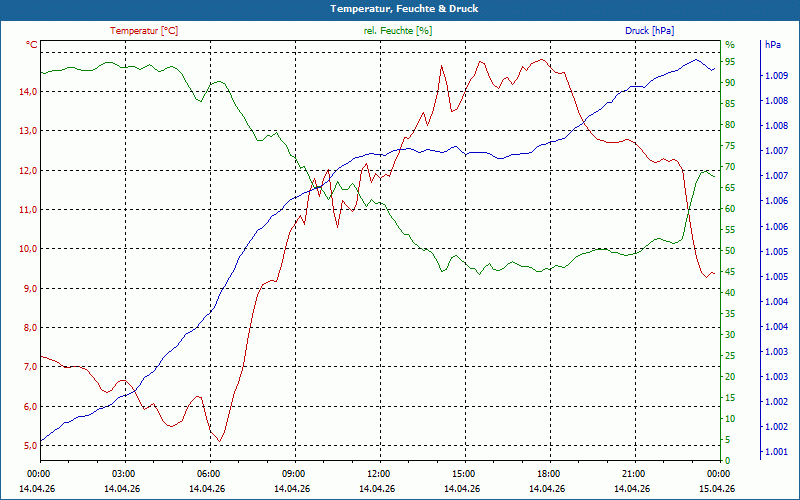Click the 12,0 temperature axis value
800x500 pixels.
click(x=29, y=170)
